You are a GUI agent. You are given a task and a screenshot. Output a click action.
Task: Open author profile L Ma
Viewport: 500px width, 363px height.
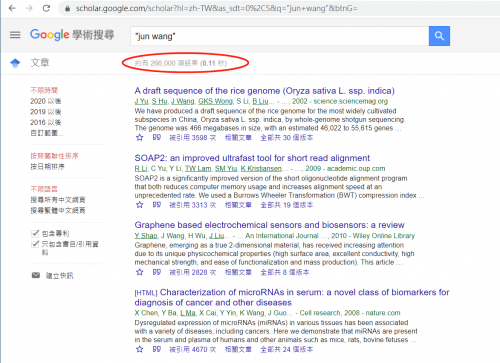(188, 313)
